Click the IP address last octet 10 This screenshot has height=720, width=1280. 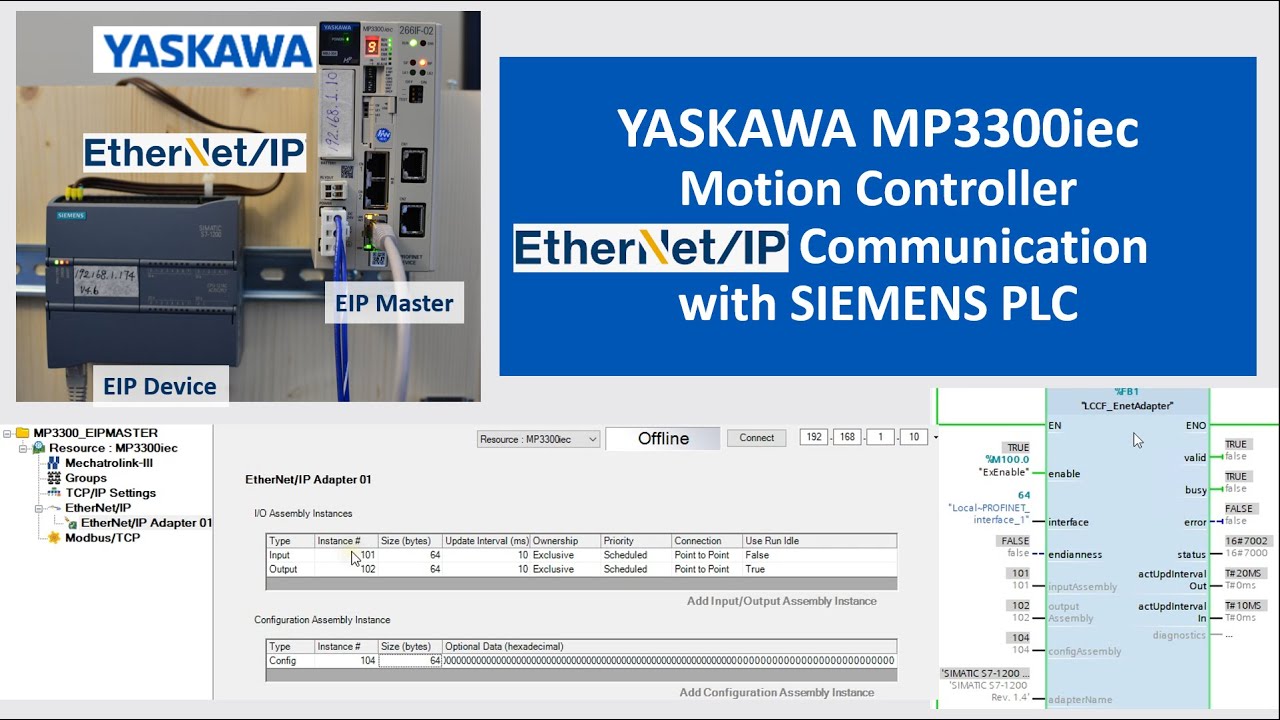tap(914, 438)
